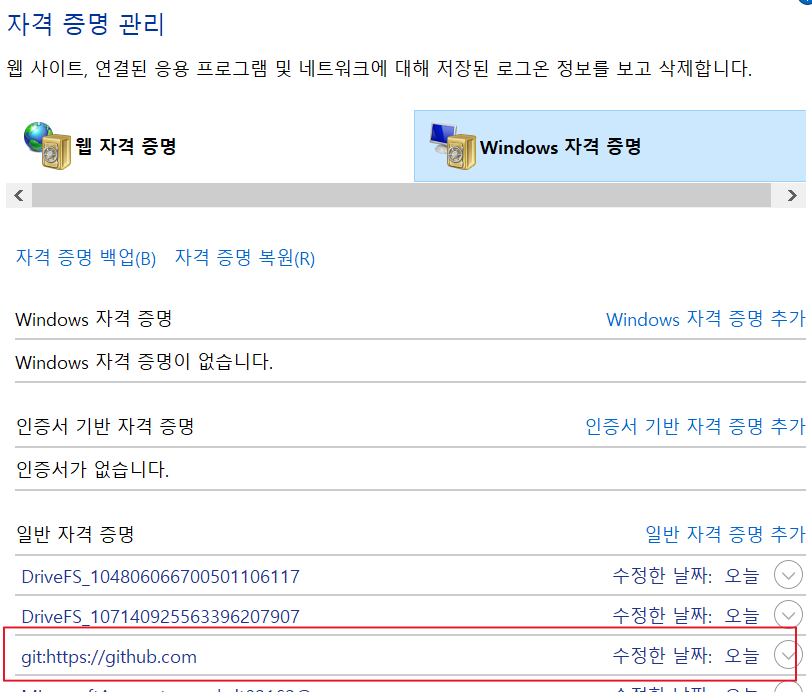This screenshot has height=692, width=812.
Task: Click the Windows Credentials monitor-and-safe icon
Action: click(x=453, y=146)
